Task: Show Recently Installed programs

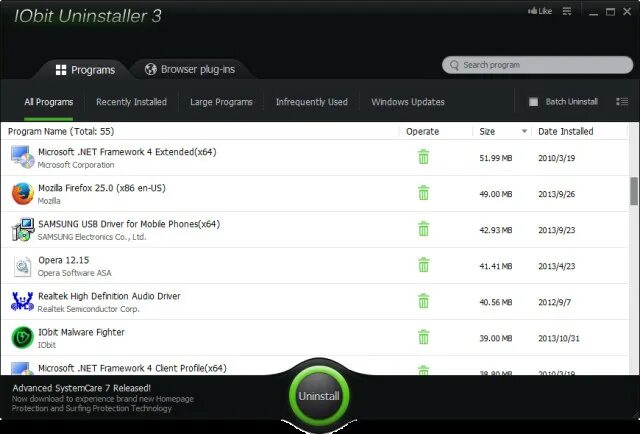Action: tap(131, 102)
